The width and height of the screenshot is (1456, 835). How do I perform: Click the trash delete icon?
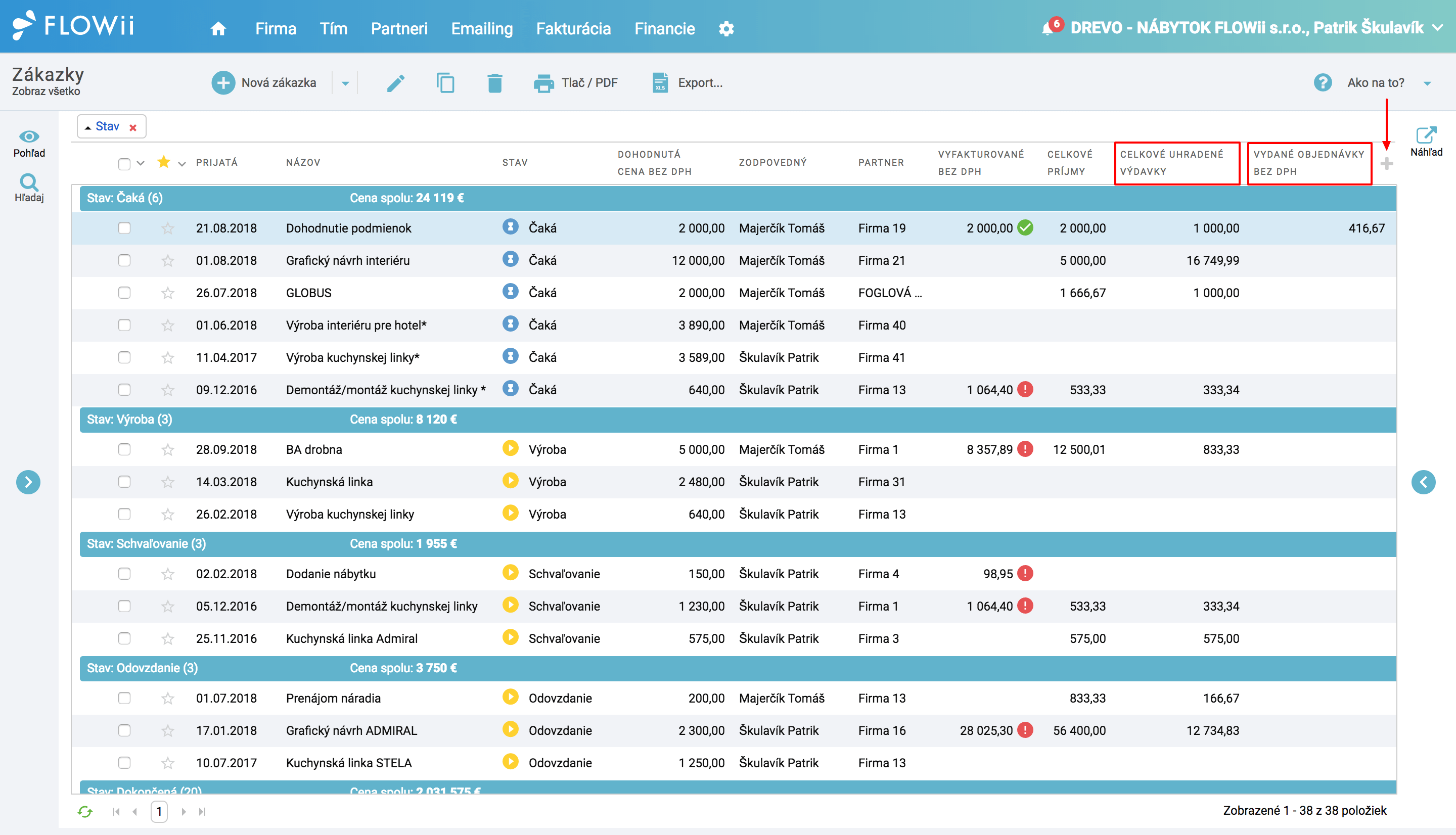pos(494,82)
